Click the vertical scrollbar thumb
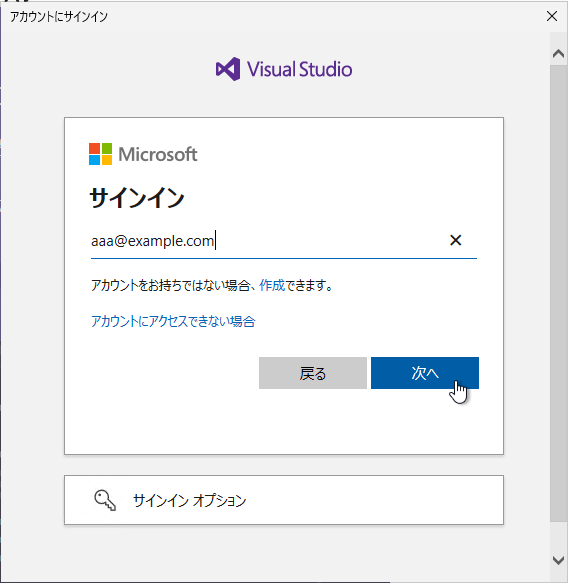Viewport: 568px width, 583px height. coord(558,293)
